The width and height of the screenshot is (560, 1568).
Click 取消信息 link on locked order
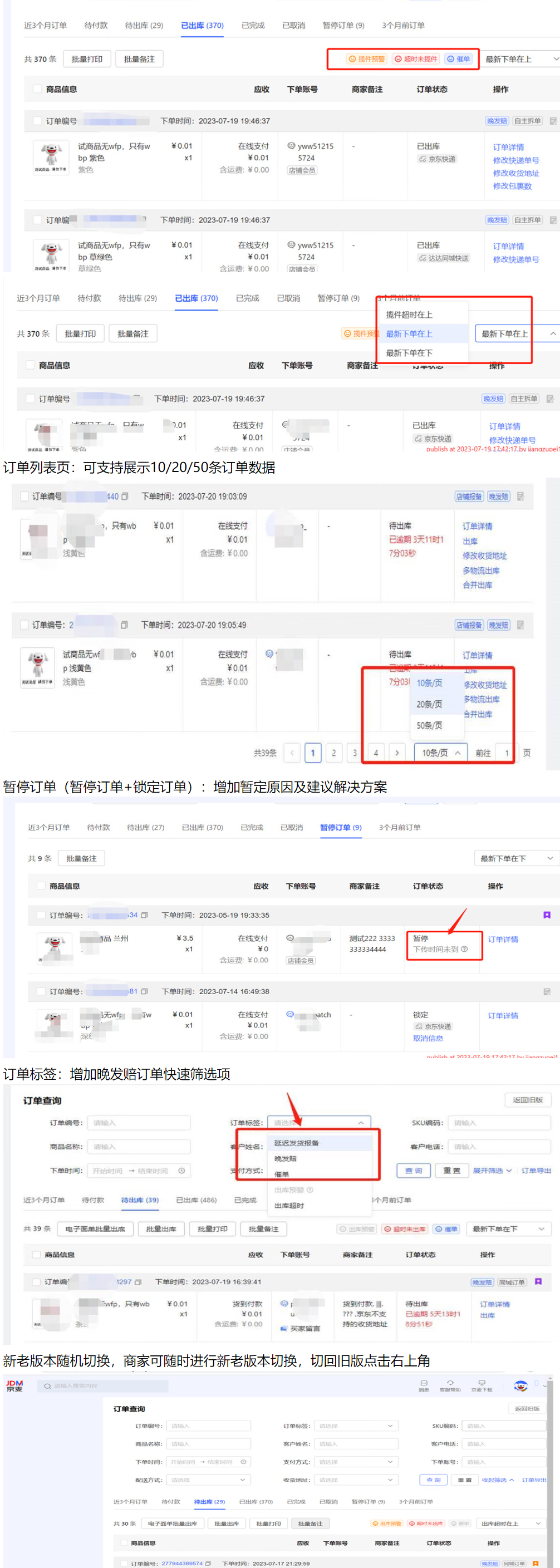428,1038
